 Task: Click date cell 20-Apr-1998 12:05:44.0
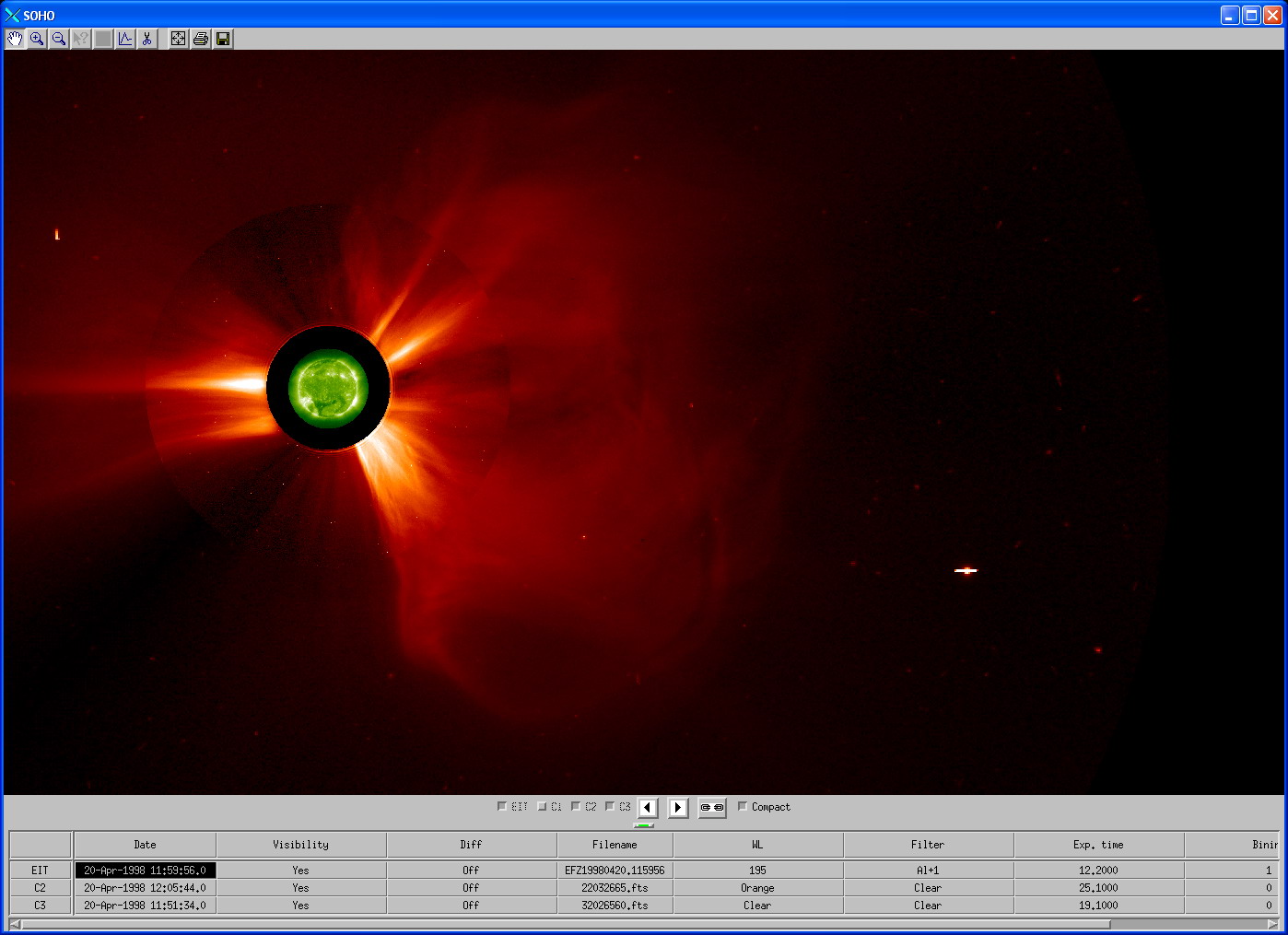pyautogui.click(x=146, y=888)
